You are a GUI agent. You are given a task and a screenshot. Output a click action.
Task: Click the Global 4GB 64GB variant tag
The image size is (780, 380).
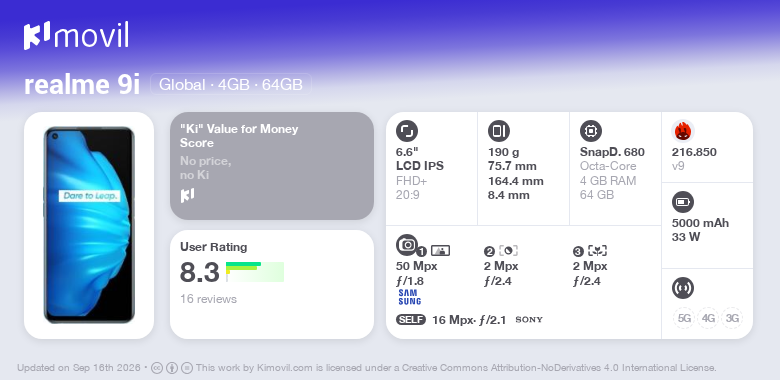[231, 85]
